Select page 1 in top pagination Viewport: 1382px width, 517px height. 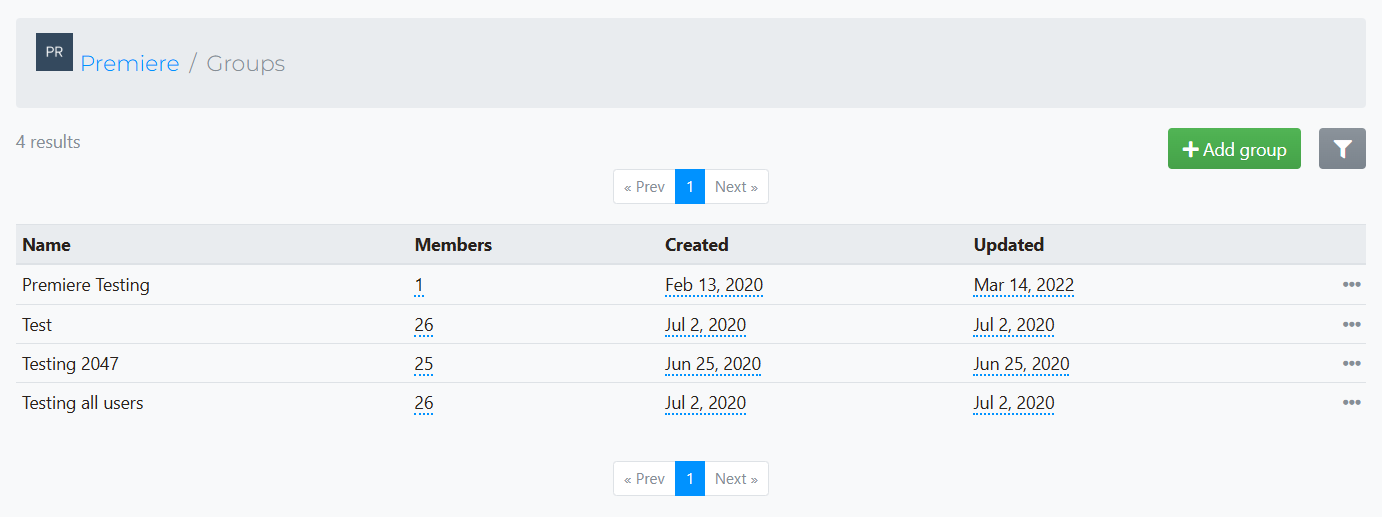(690, 187)
